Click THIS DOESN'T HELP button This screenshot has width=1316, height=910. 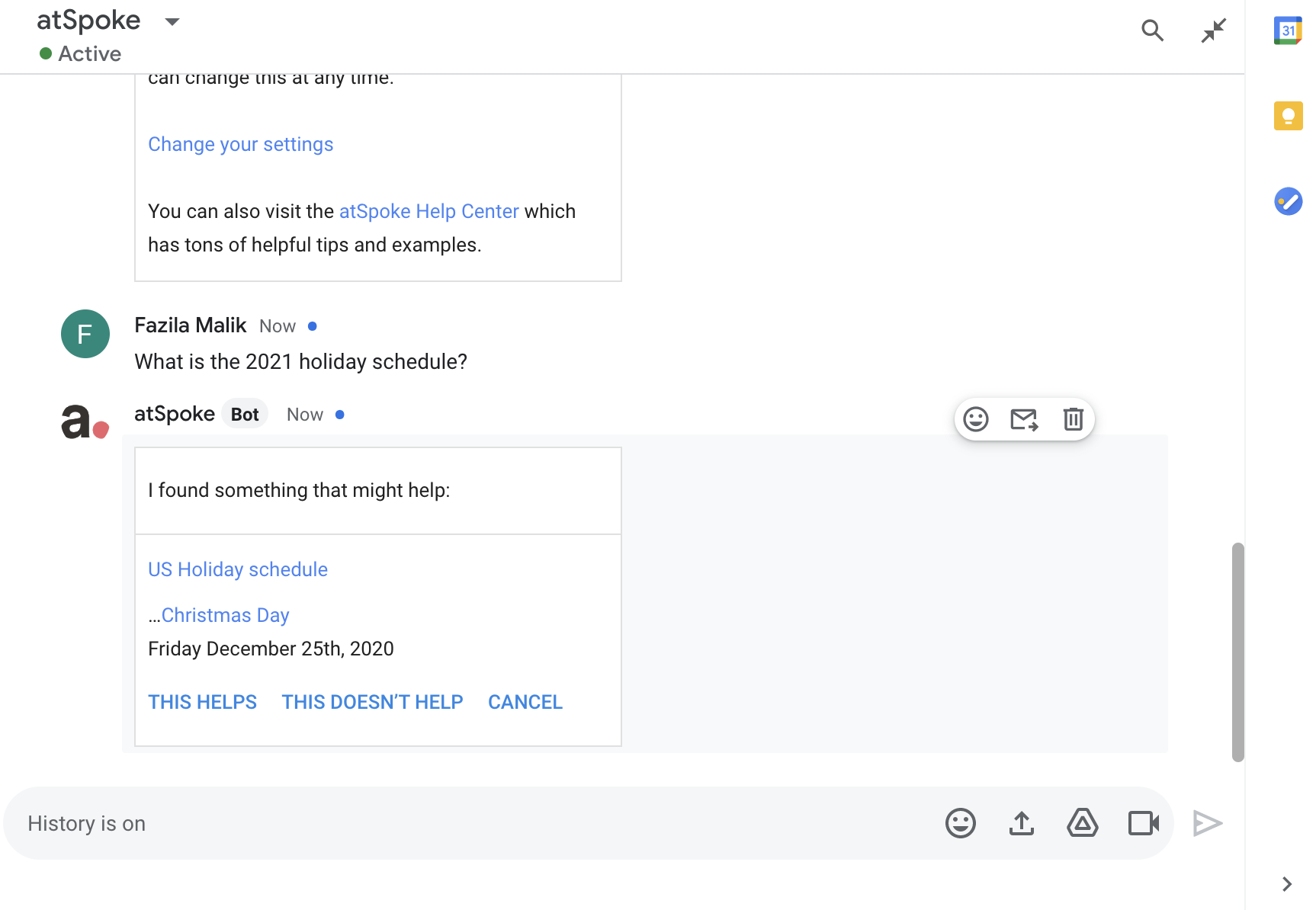373,702
